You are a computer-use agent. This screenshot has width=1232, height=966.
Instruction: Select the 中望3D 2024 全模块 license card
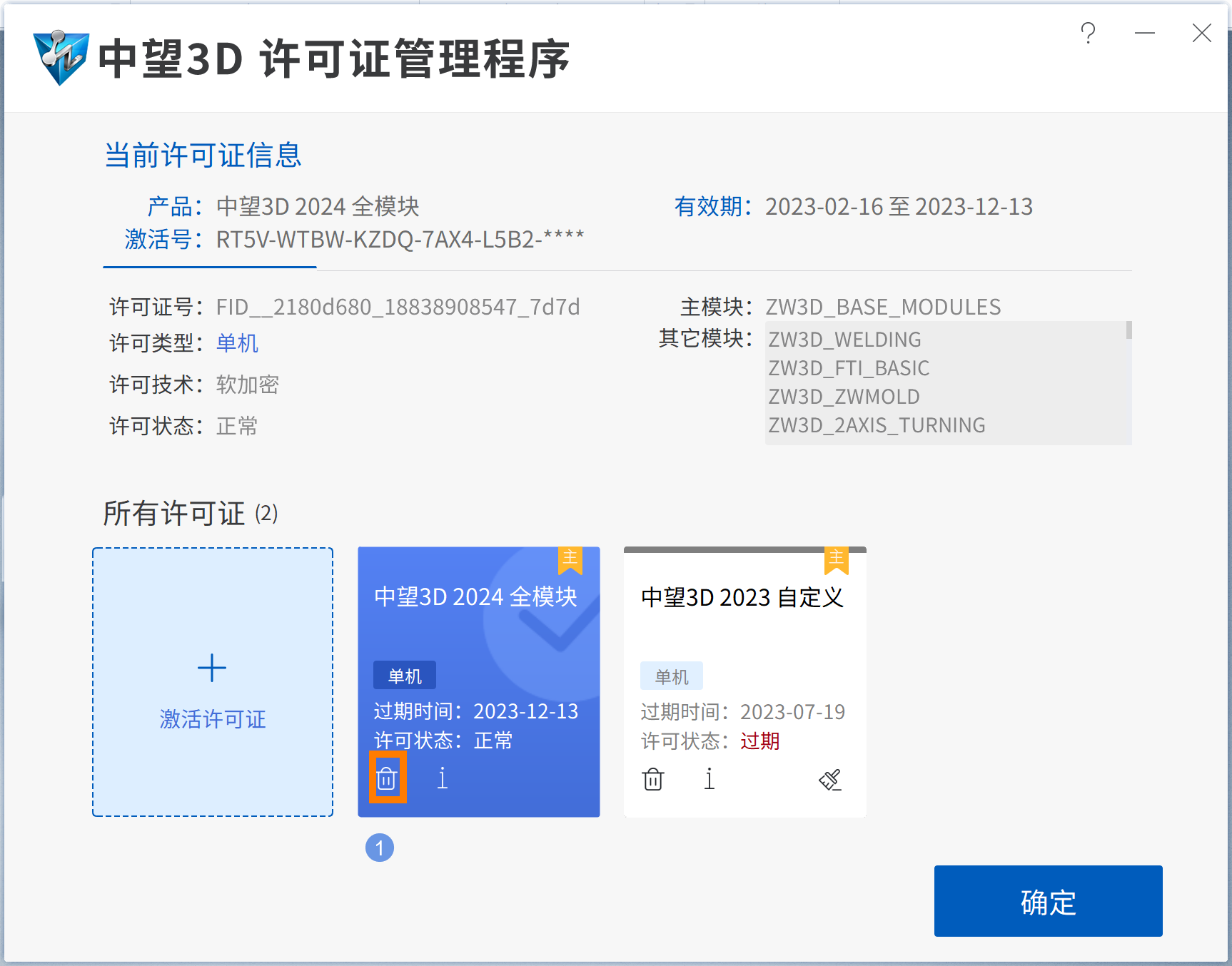pos(479,682)
